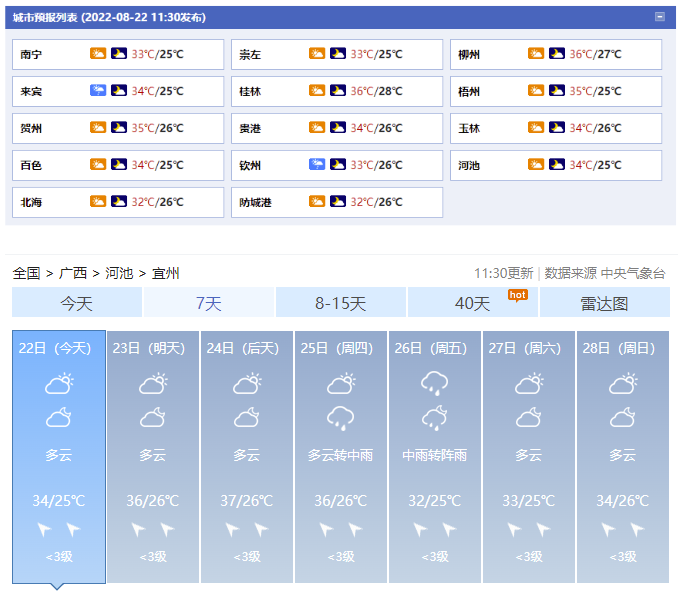Click the daytime weather icon for 南宁
The image size is (684, 596).
[x=98, y=54]
